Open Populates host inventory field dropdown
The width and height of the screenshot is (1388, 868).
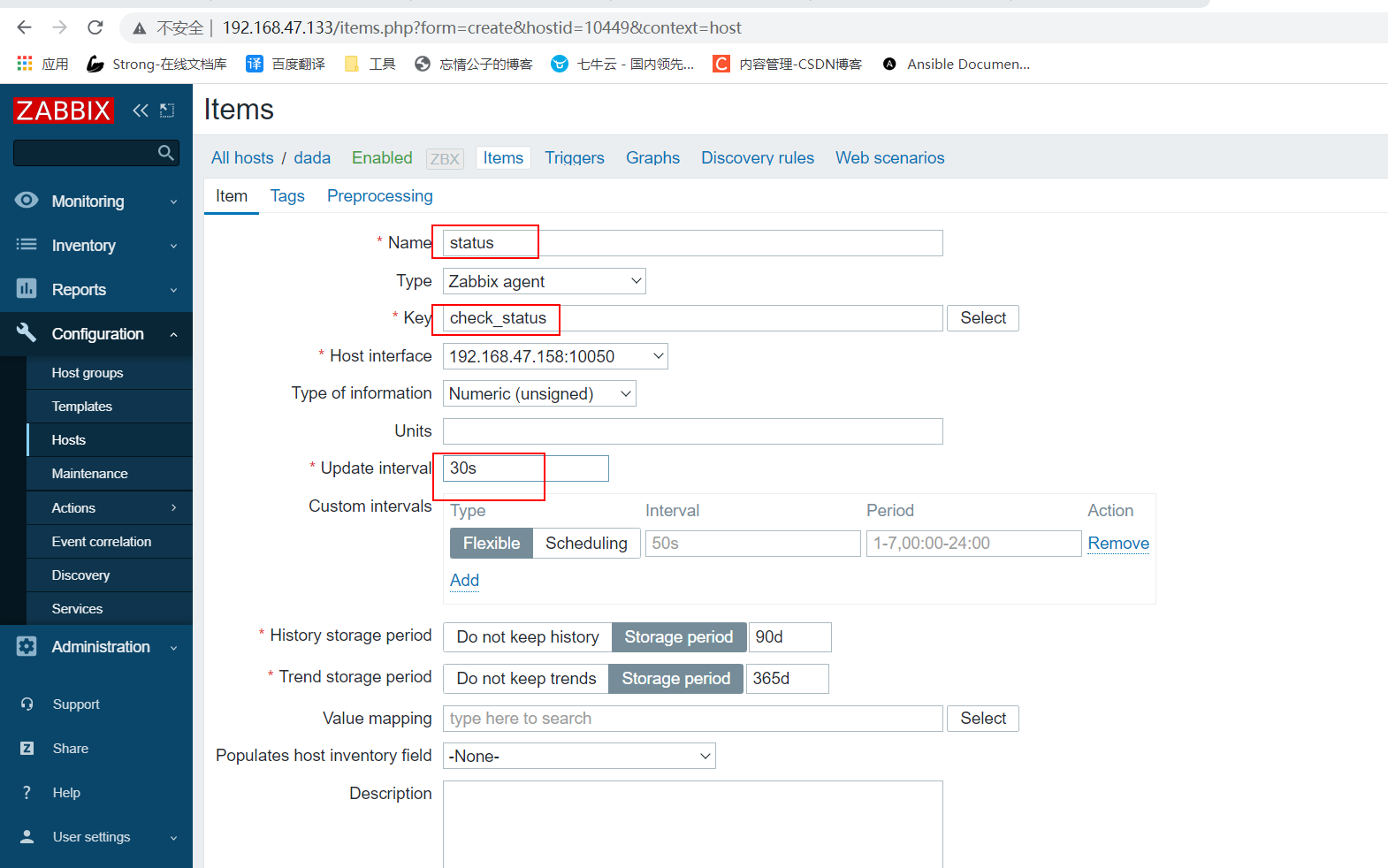(x=579, y=756)
